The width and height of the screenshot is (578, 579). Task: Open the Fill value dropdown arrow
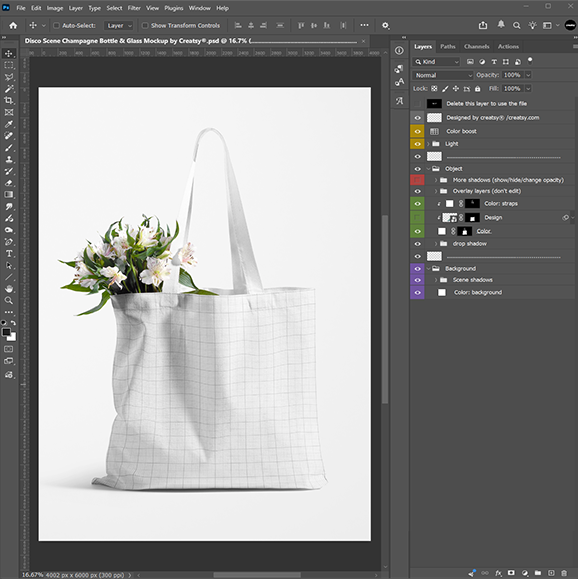pyautogui.click(x=528, y=89)
